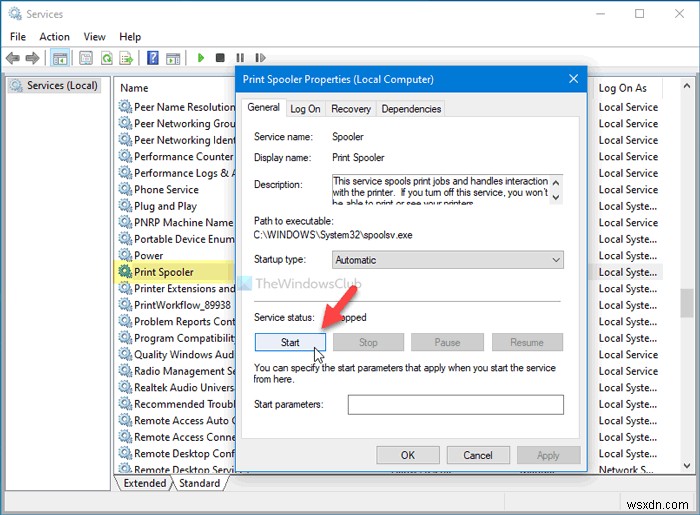Click OK in Print Spooler Properties
Viewport: 700px width, 515px height.
coord(408,455)
